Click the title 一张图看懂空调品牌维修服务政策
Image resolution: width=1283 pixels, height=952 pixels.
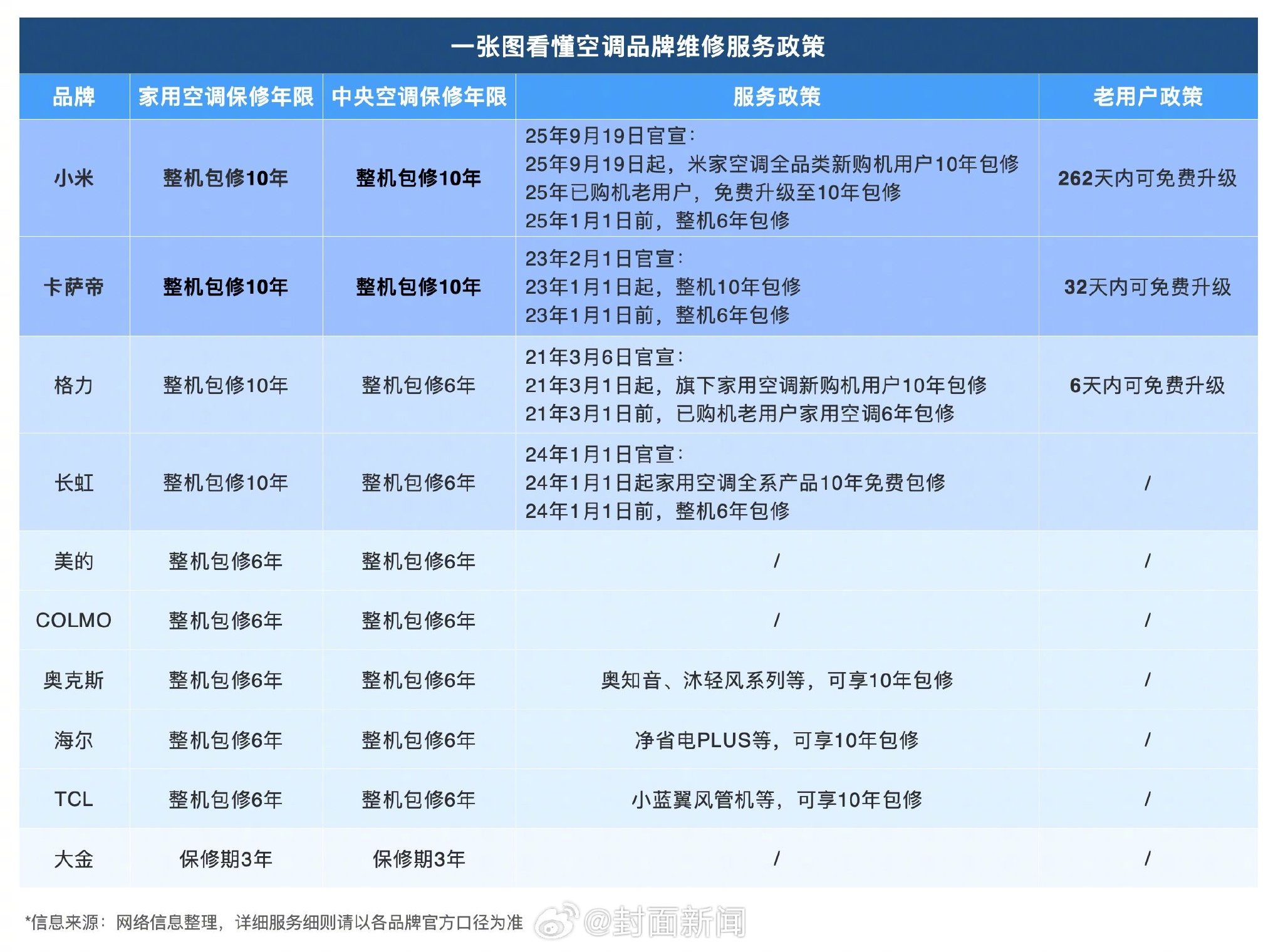pos(638,46)
